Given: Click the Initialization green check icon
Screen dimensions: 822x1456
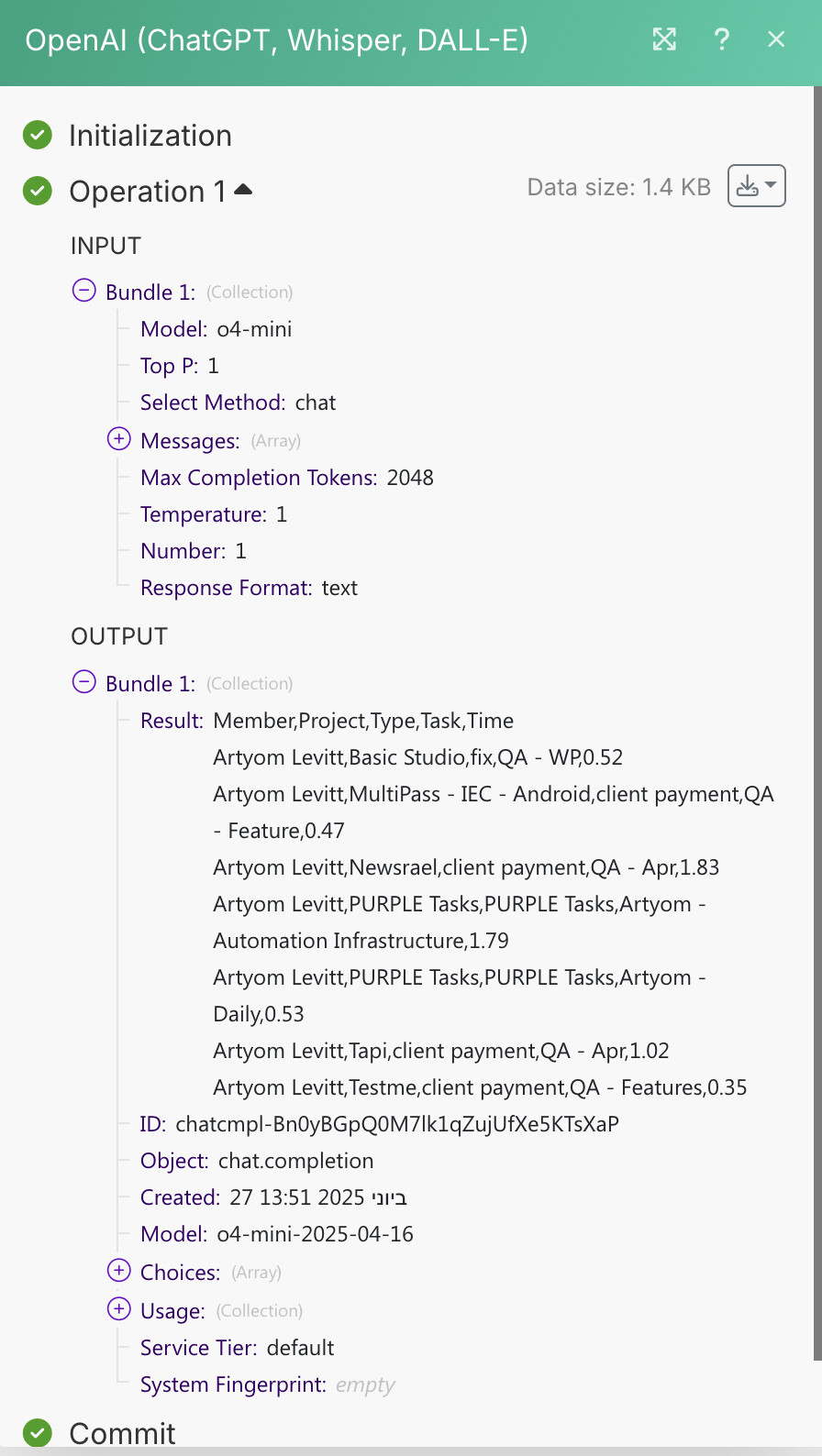Looking at the screenshot, I should pyautogui.click(x=38, y=136).
